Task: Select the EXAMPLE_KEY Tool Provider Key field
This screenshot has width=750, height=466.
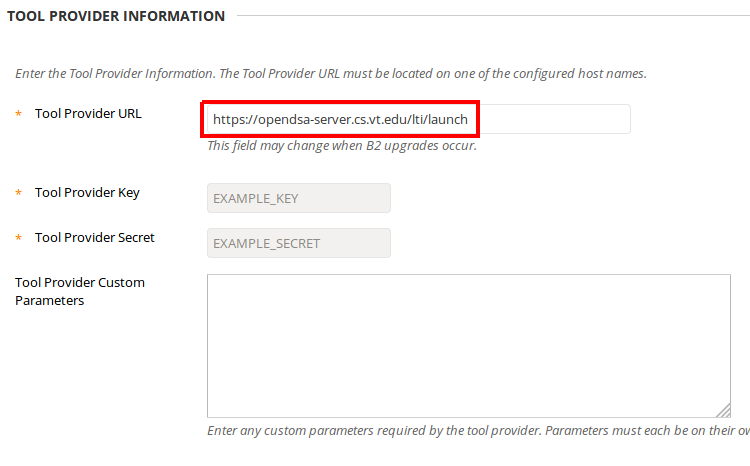Action: click(298, 198)
